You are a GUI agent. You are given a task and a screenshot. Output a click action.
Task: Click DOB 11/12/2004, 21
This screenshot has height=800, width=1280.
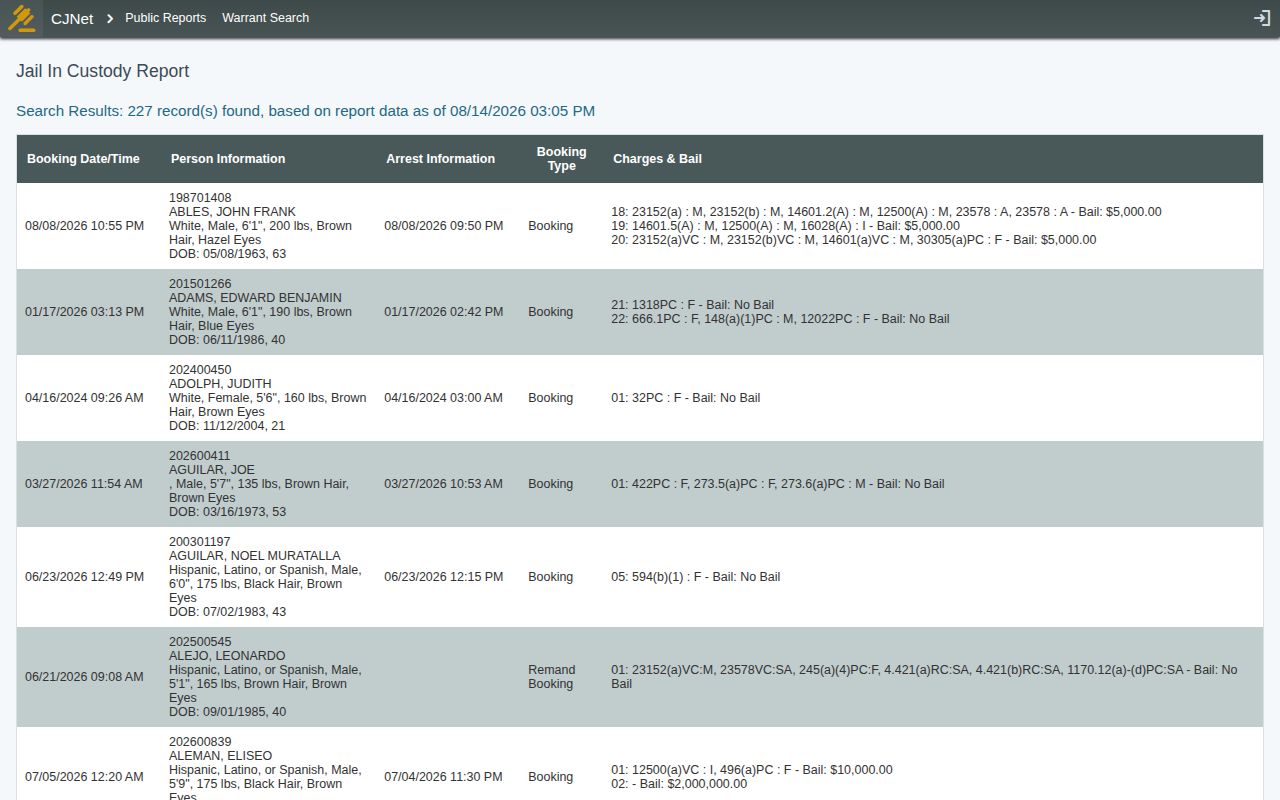[x=227, y=426]
